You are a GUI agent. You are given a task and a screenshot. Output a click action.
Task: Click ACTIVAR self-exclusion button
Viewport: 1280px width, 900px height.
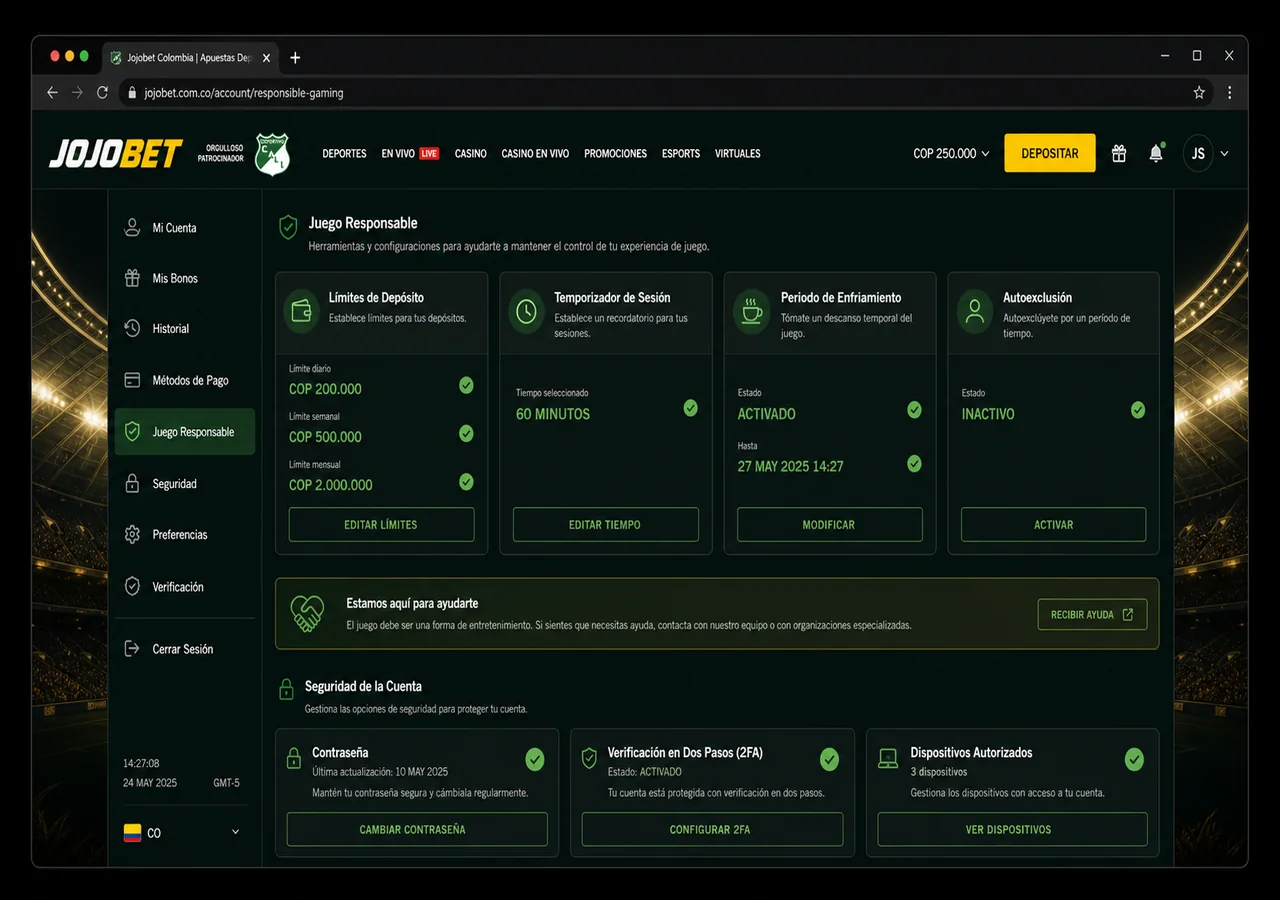coord(1053,524)
